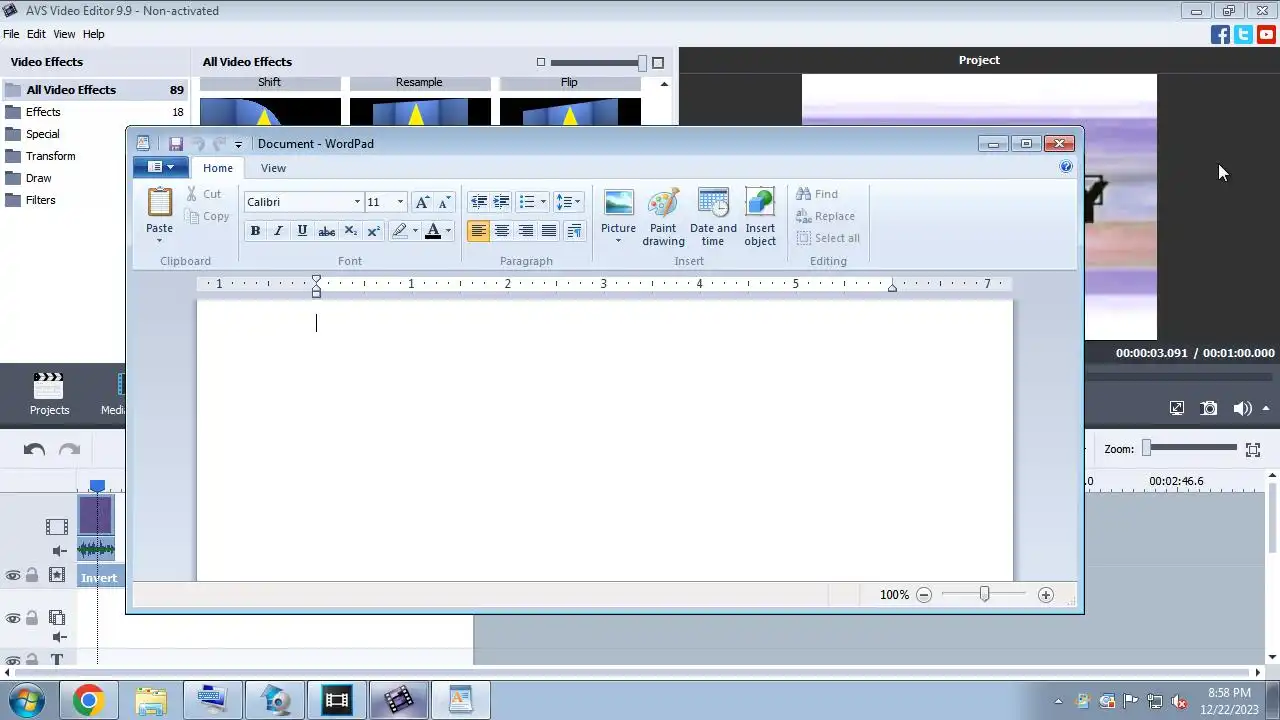Open WordPad Help
Screen dimensions: 1280x720
tap(1066, 167)
